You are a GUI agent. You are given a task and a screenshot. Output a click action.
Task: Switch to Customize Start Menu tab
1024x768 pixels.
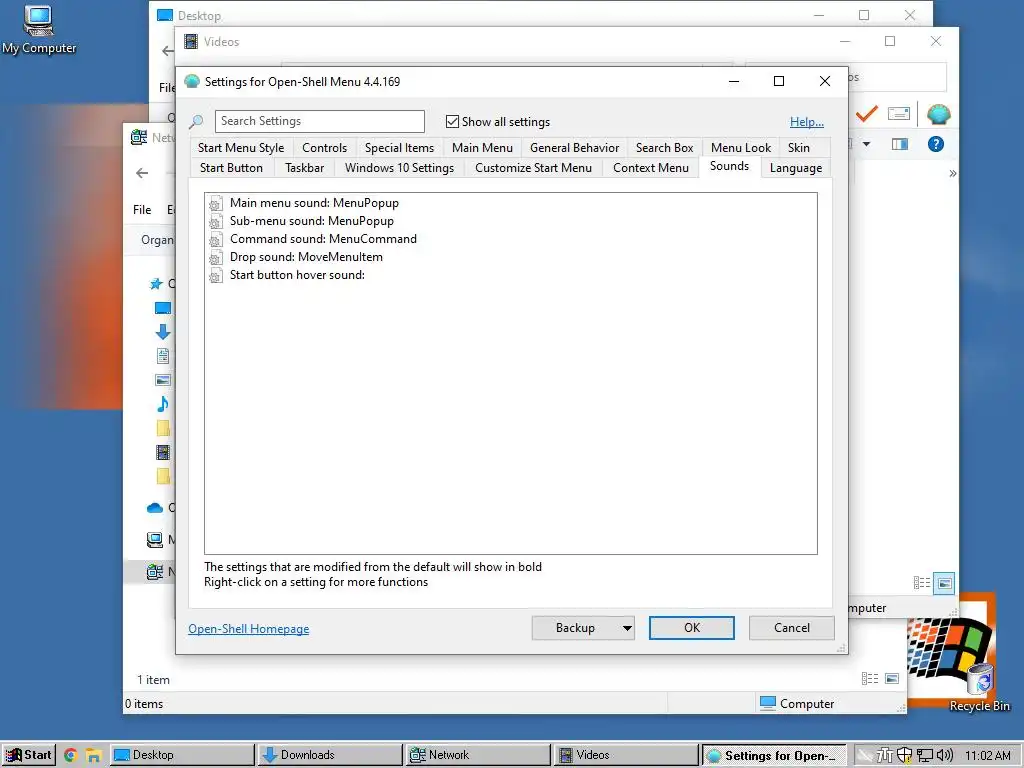[x=533, y=168]
